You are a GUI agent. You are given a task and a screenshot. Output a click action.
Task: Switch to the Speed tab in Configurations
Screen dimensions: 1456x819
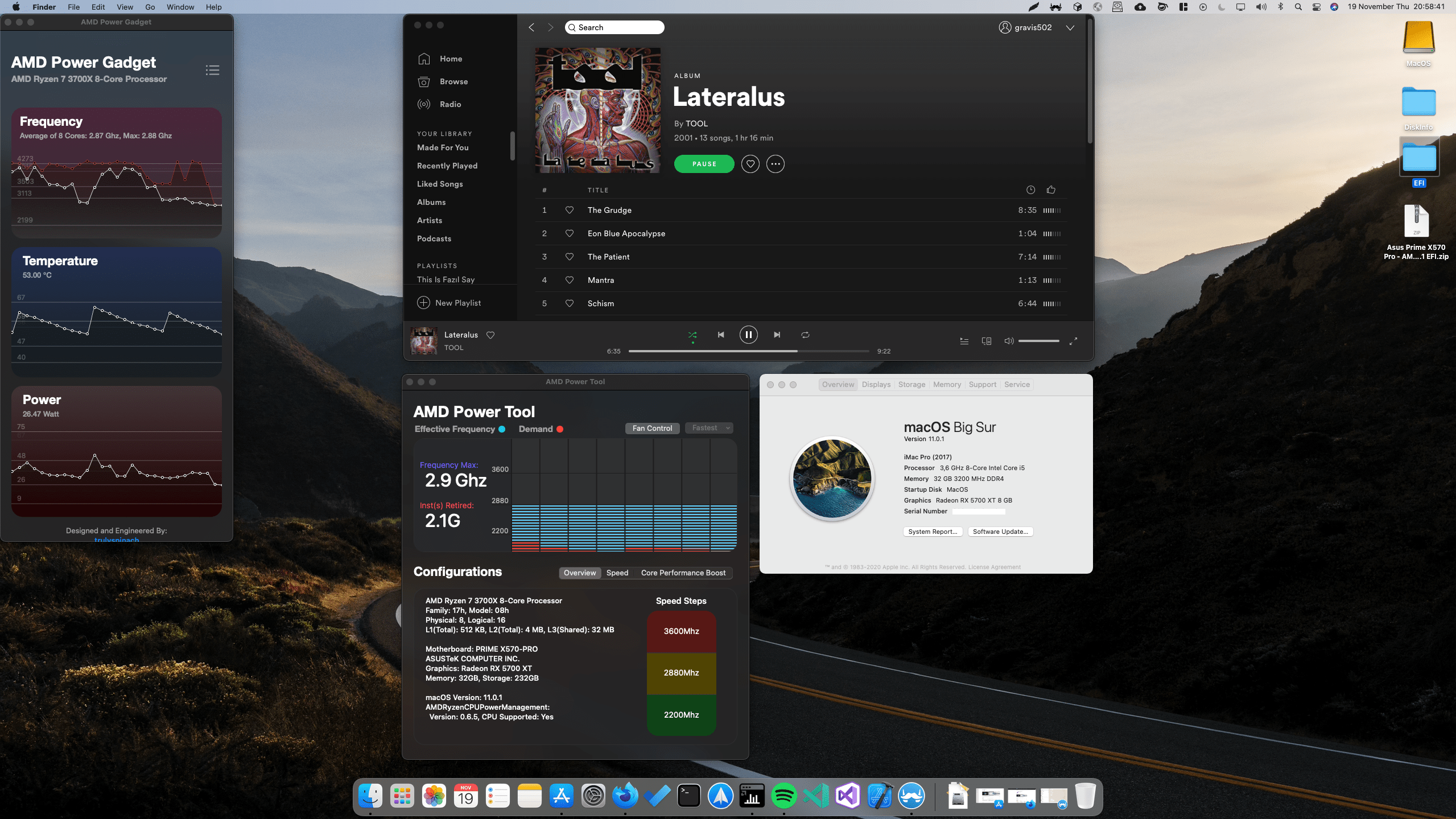coord(617,573)
